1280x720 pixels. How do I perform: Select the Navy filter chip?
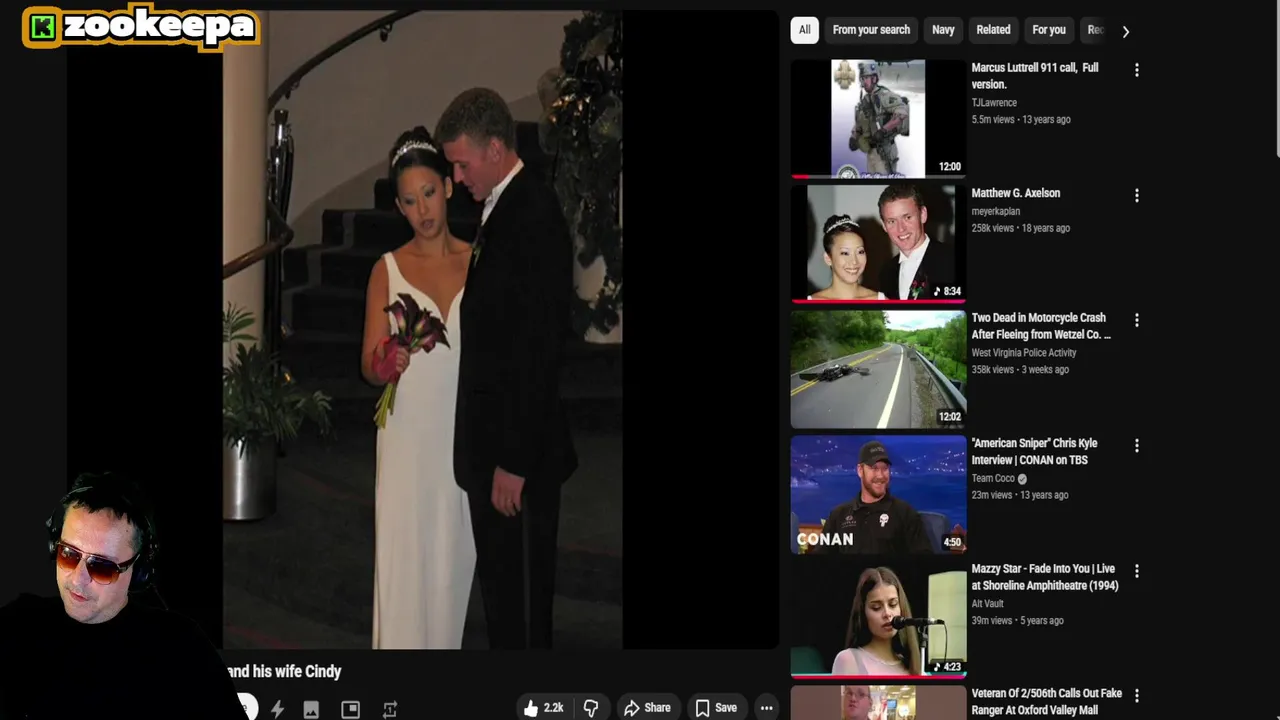click(943, 30)
